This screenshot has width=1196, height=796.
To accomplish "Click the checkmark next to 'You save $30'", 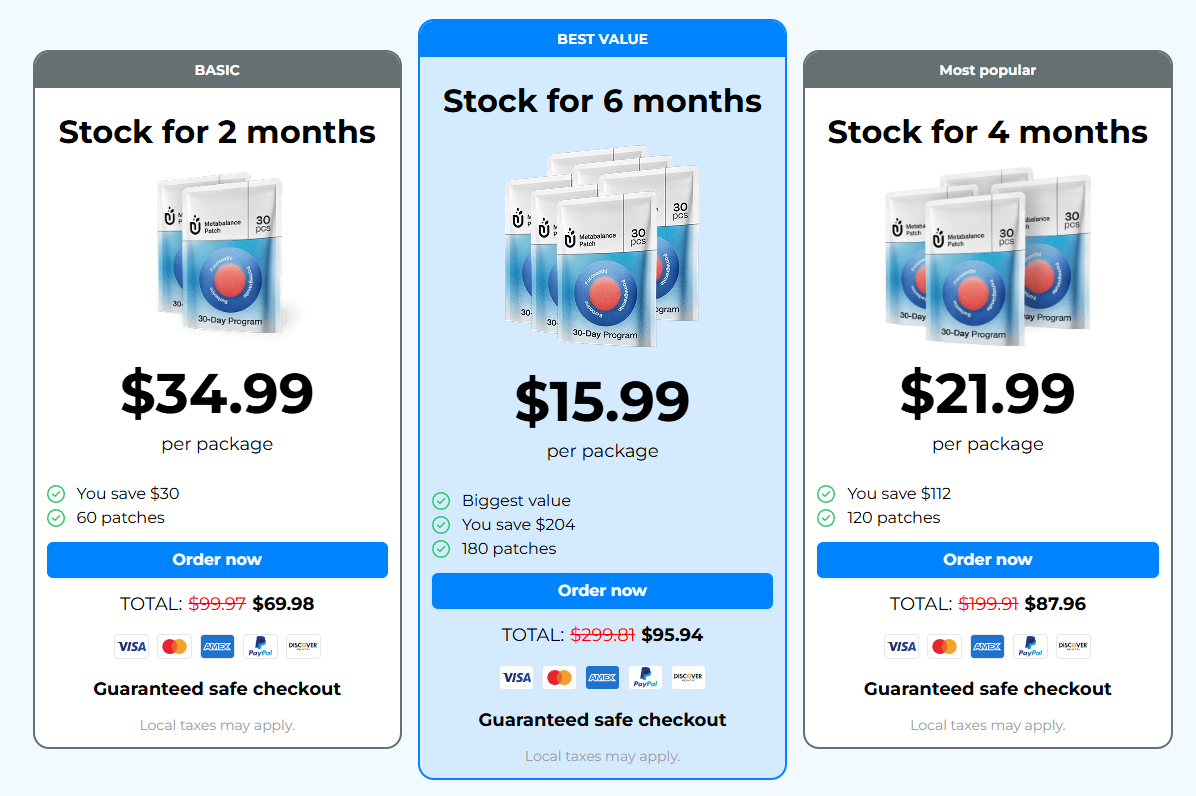I will (56, 494).
